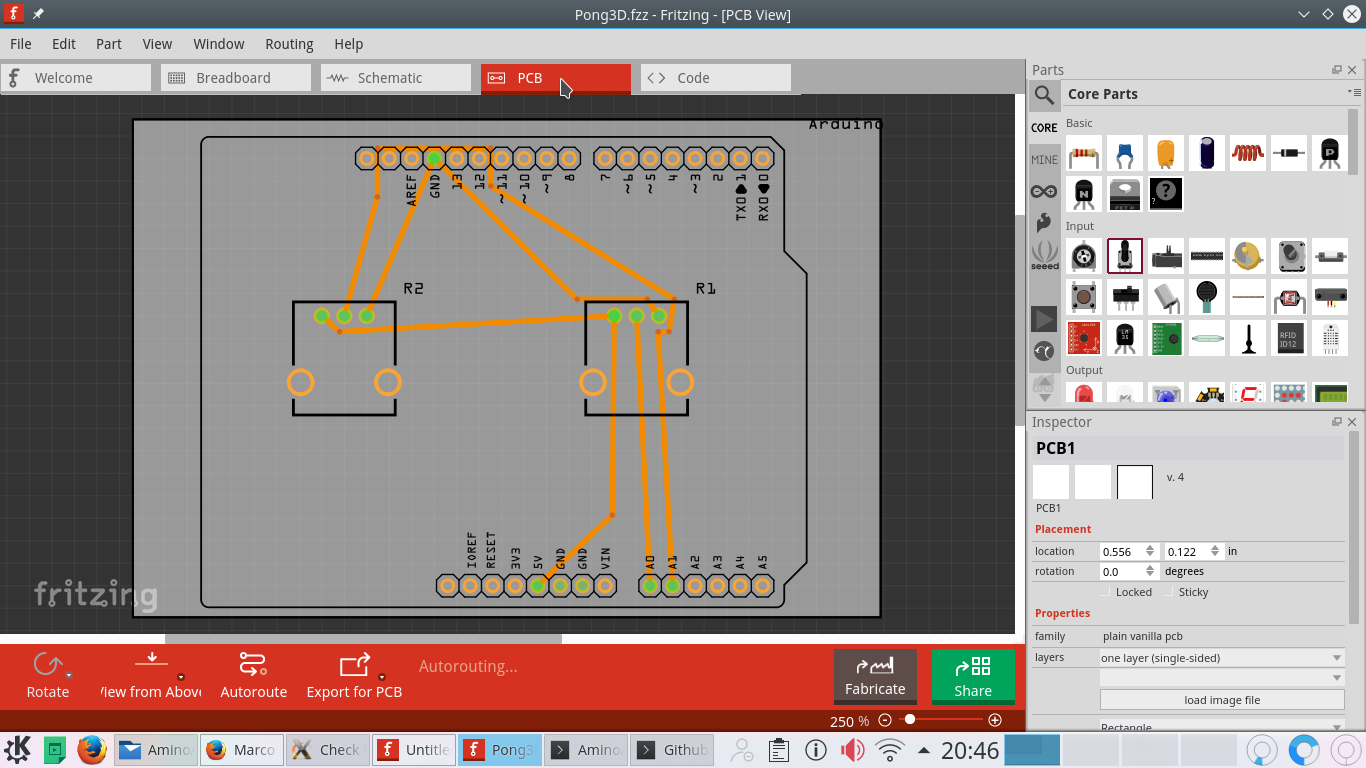Screen dimensions: 1366x768
Task: Open Firefox in the taskbar
Action: [92, 749]
